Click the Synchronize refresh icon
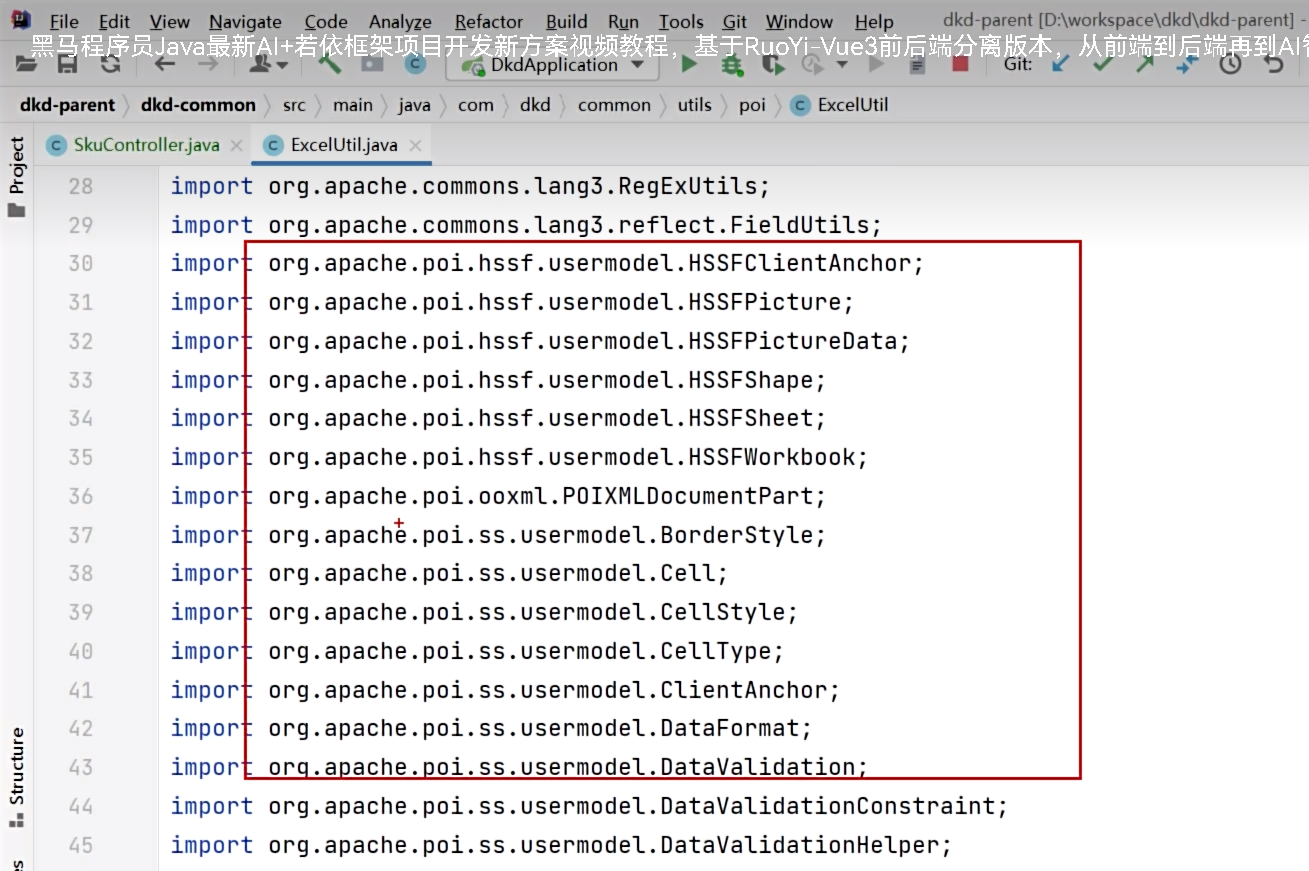Image resolution: width=1309 pixels, height=871 pixels. coord(110,65)
